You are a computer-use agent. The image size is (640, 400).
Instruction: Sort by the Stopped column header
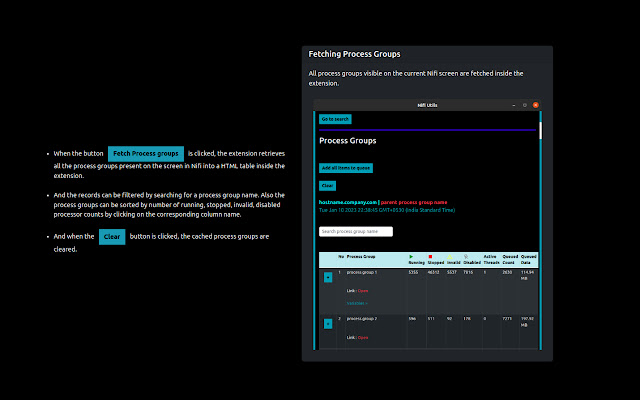436,260
